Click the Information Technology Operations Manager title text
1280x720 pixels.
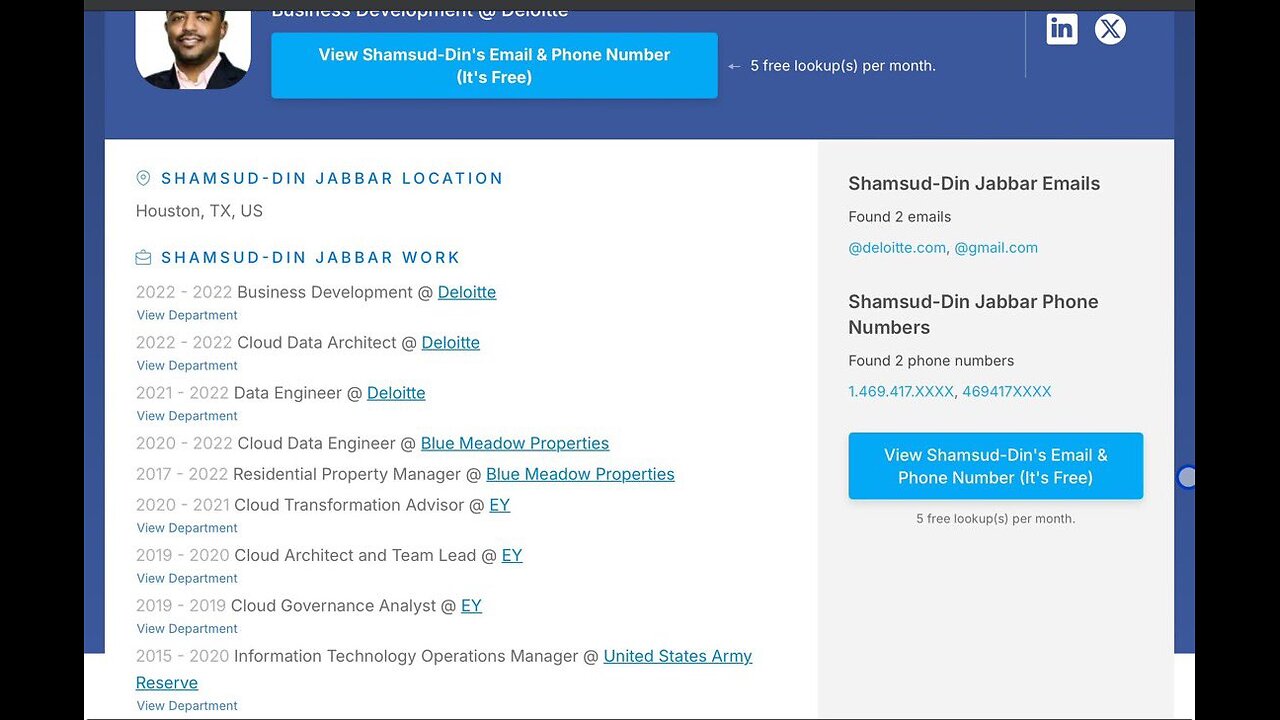coord(406,656)
